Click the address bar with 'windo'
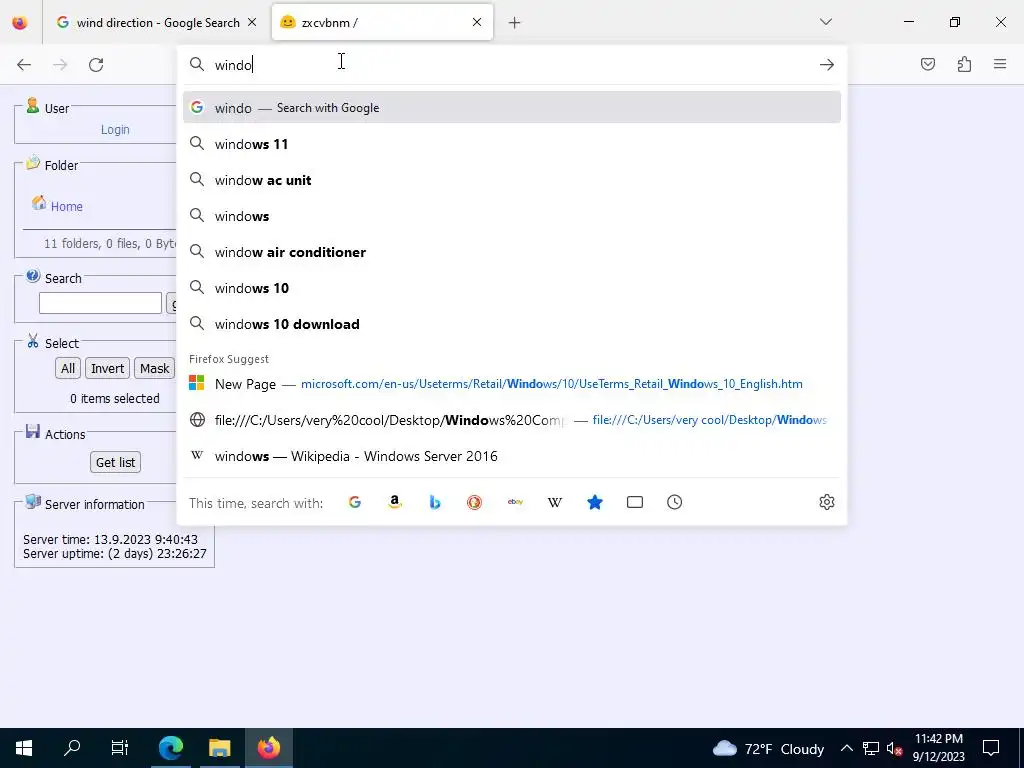1024x768 pixels. click(512, 65)
